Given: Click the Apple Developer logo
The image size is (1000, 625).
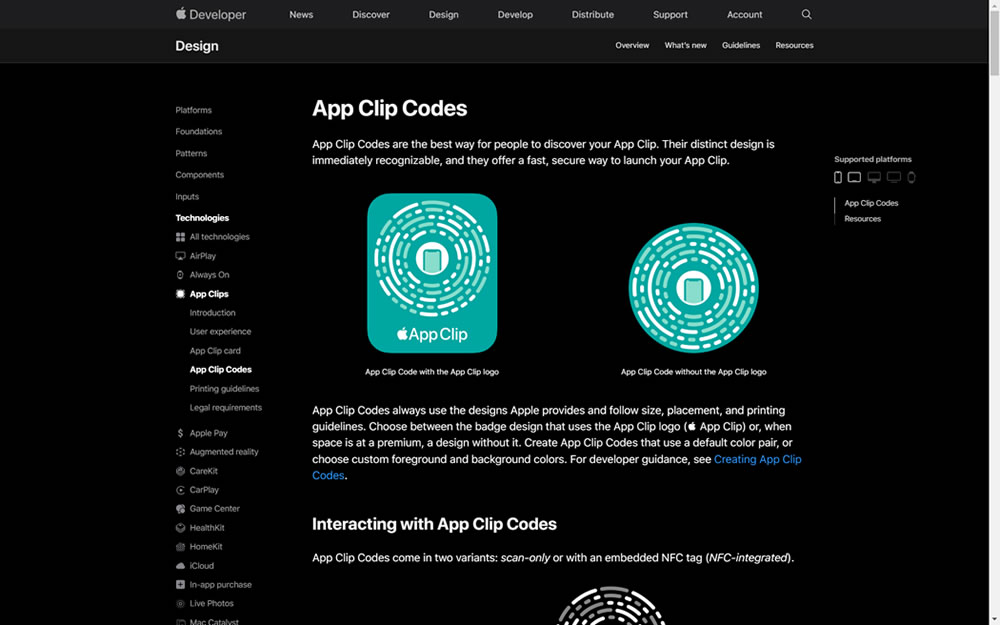Looking at the screenshot, I should [211, 15].
